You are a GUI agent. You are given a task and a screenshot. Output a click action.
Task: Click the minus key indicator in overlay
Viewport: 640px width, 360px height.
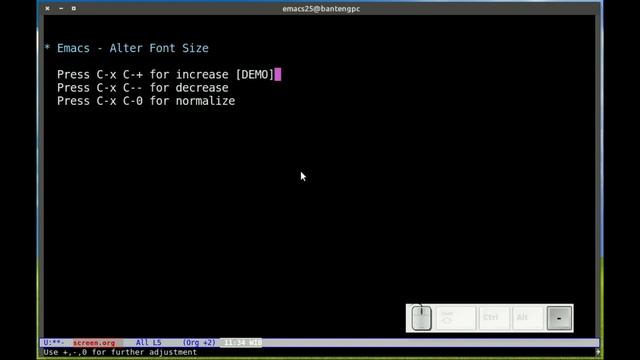559,318
